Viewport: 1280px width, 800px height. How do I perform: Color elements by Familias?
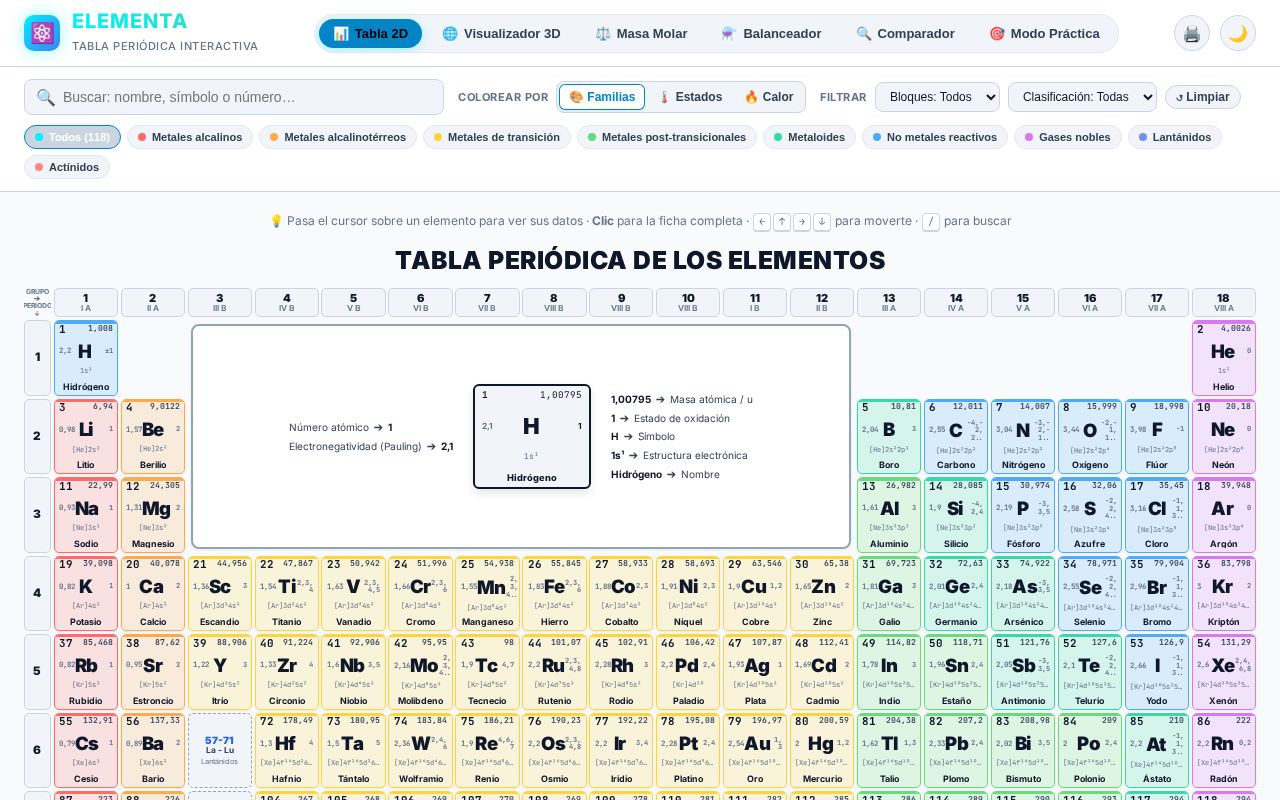602,97
